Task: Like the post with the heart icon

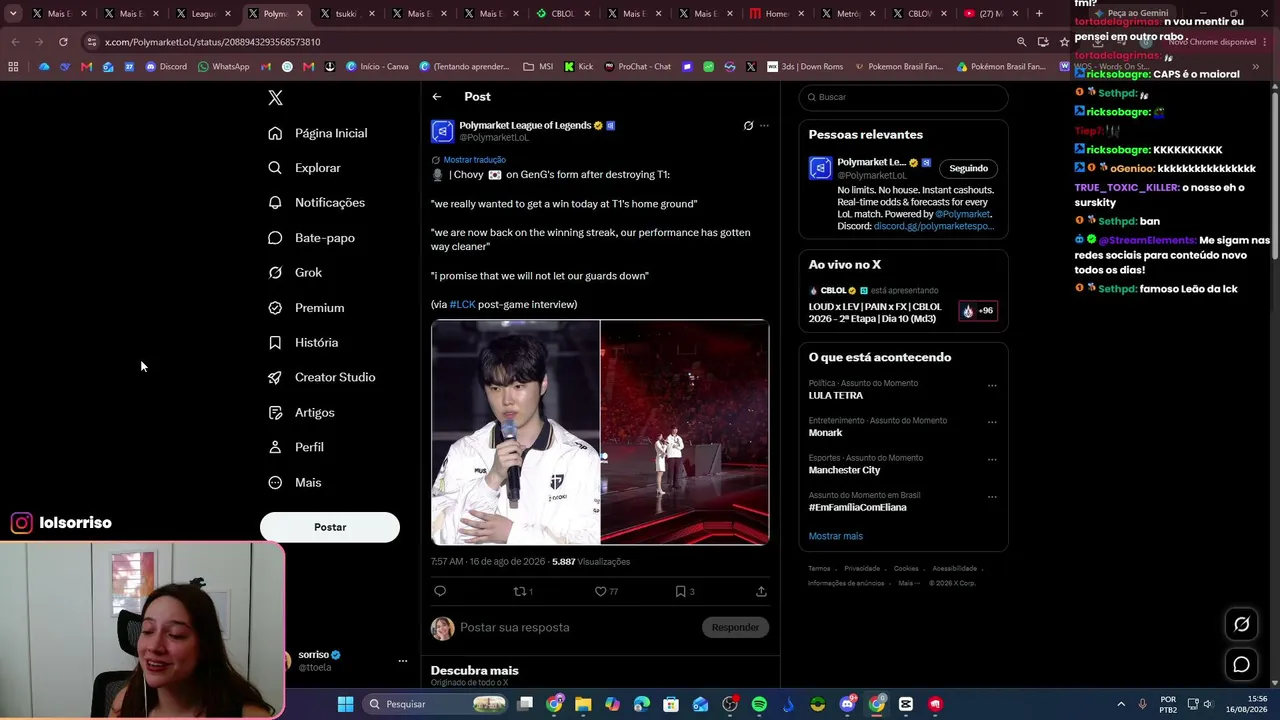Action: 600,591
